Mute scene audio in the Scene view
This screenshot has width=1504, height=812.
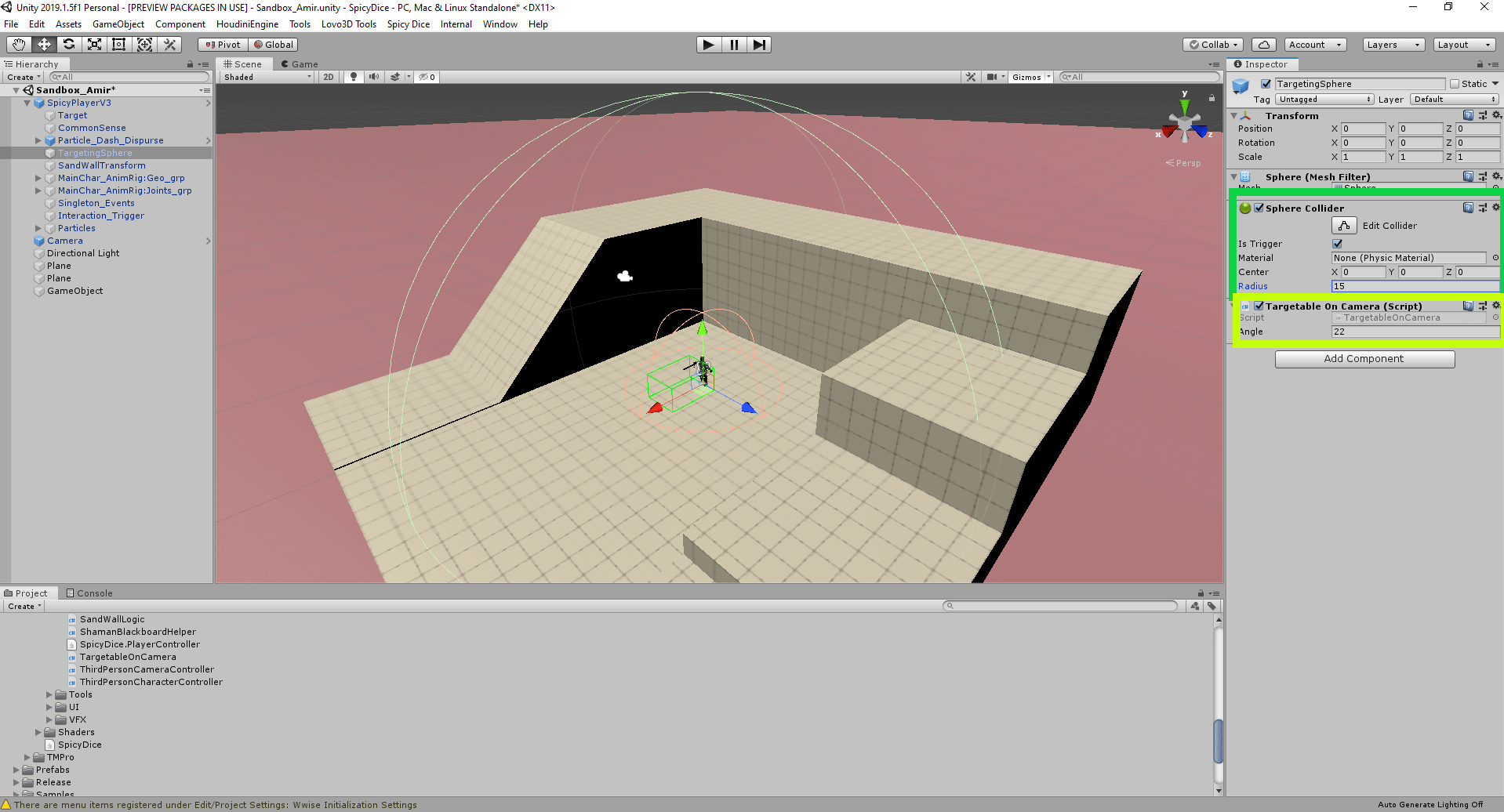373,77
